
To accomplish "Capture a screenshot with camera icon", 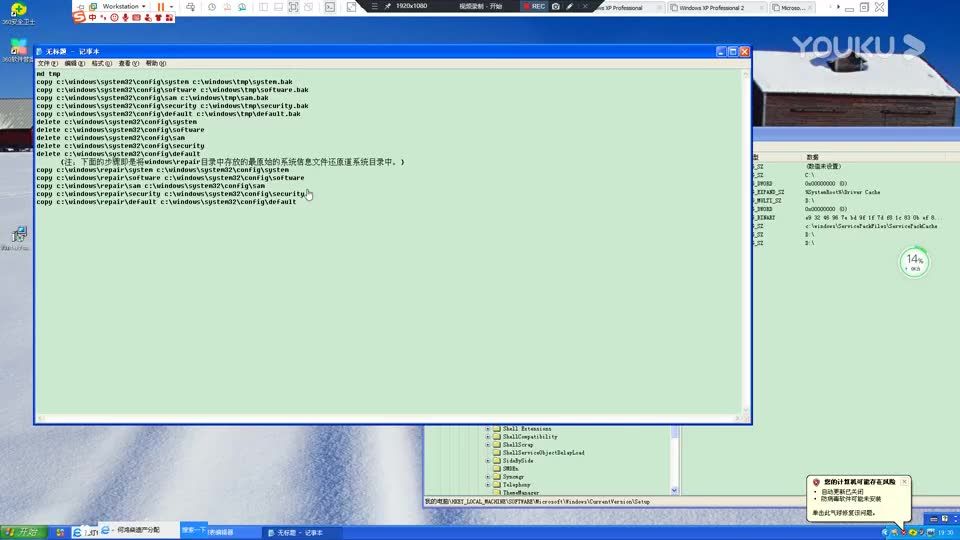I will pyautogui.click(x=555, y=6).
